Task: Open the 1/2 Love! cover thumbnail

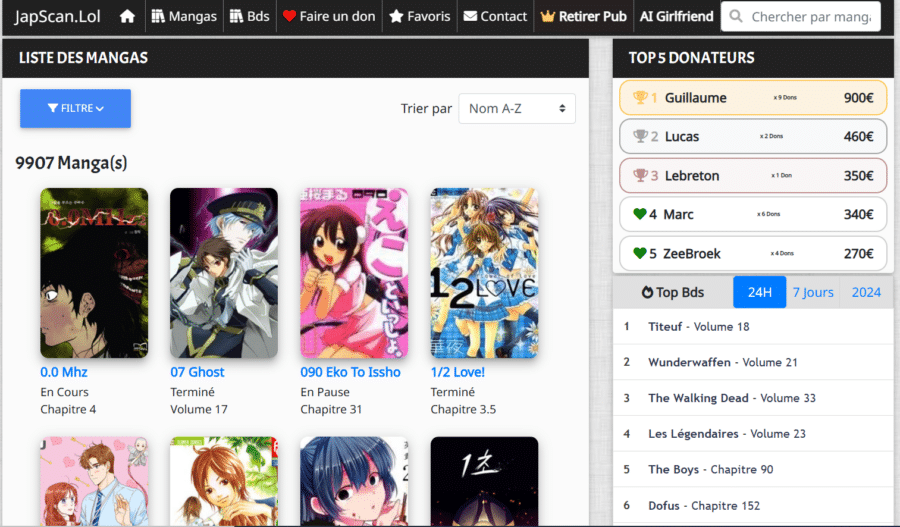Action: (x=484, y=273)
